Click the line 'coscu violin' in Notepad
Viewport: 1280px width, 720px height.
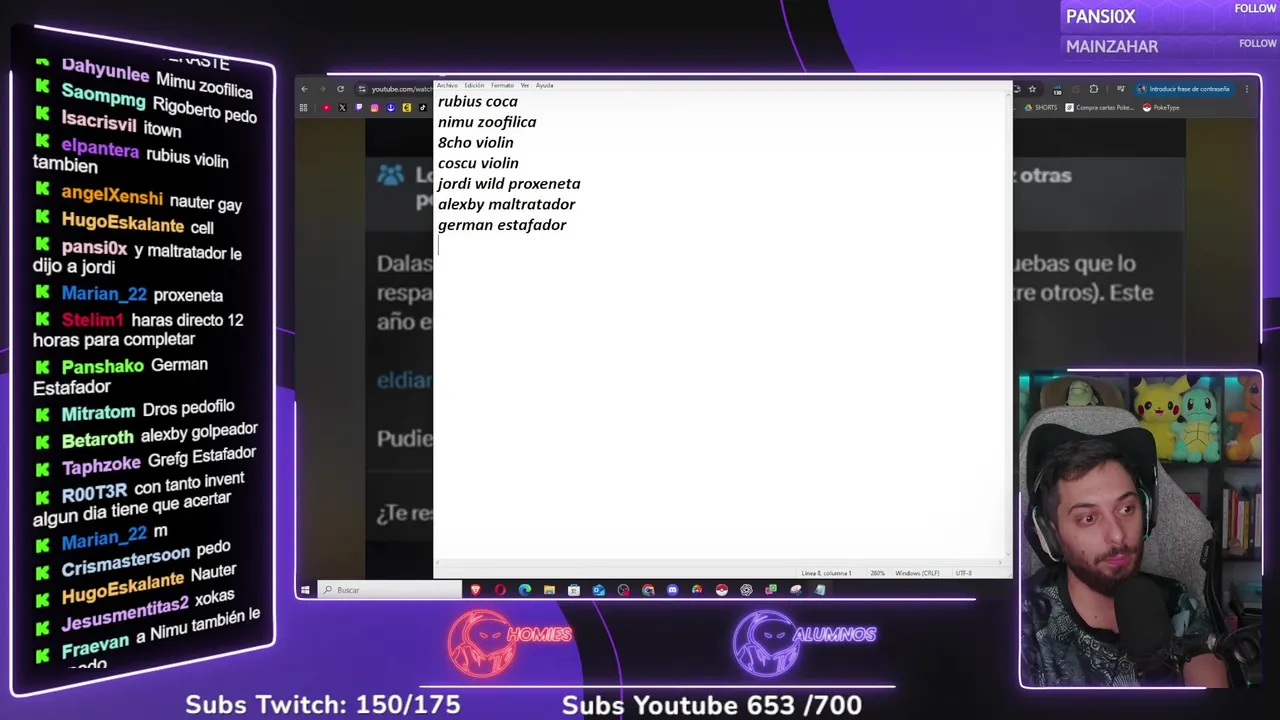pyautogui.click(x=478, y=163)
